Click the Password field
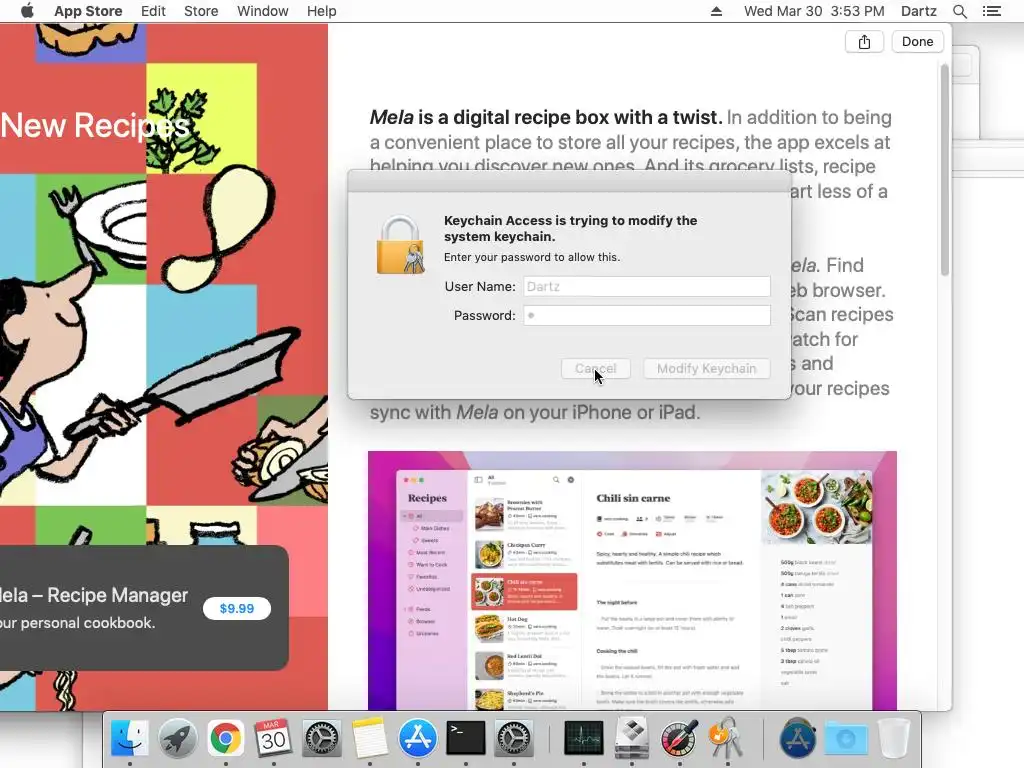Screen dimensions: 1024x768 click(647, 315)
